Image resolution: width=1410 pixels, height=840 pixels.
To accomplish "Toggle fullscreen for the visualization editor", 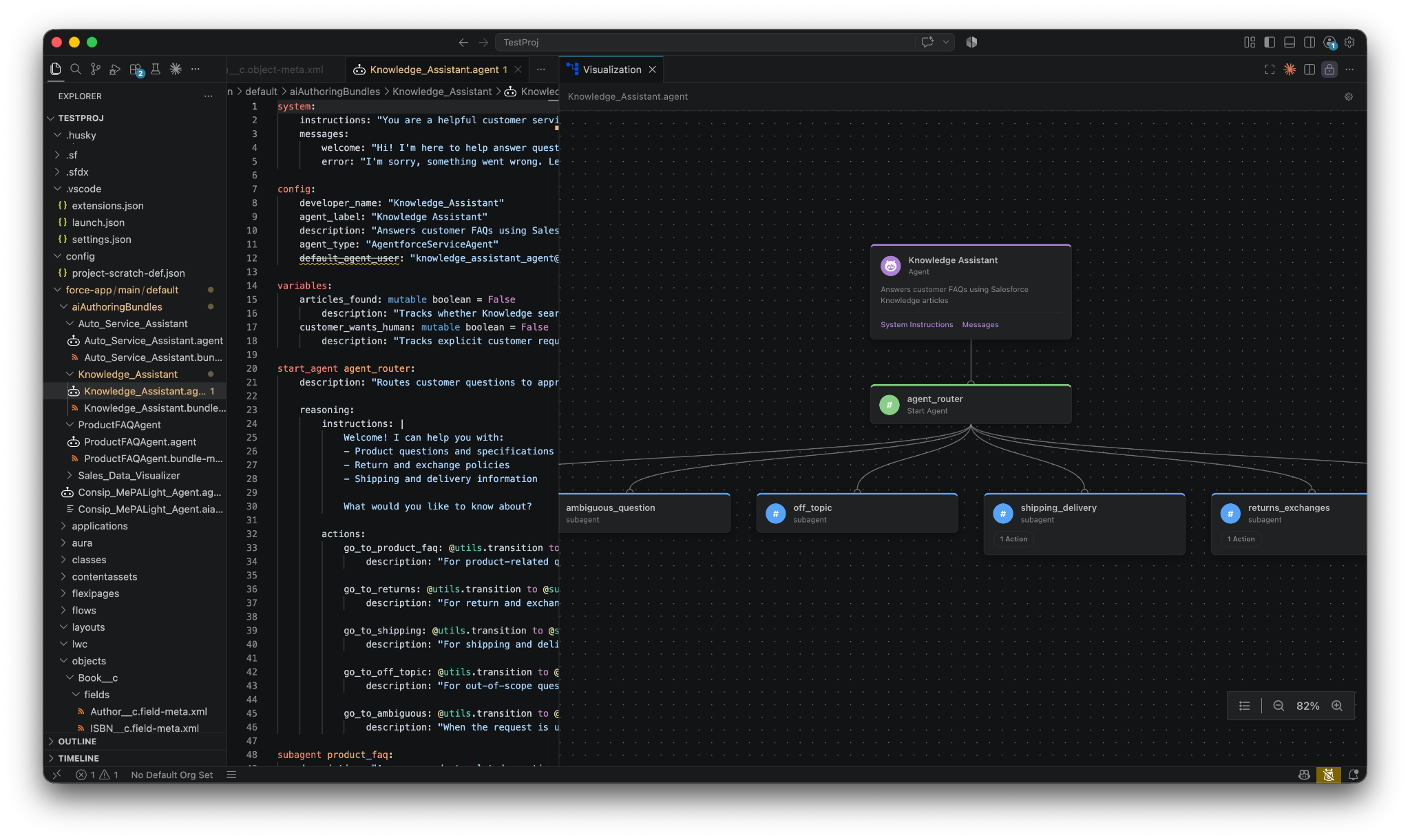I will [1270, 70].
